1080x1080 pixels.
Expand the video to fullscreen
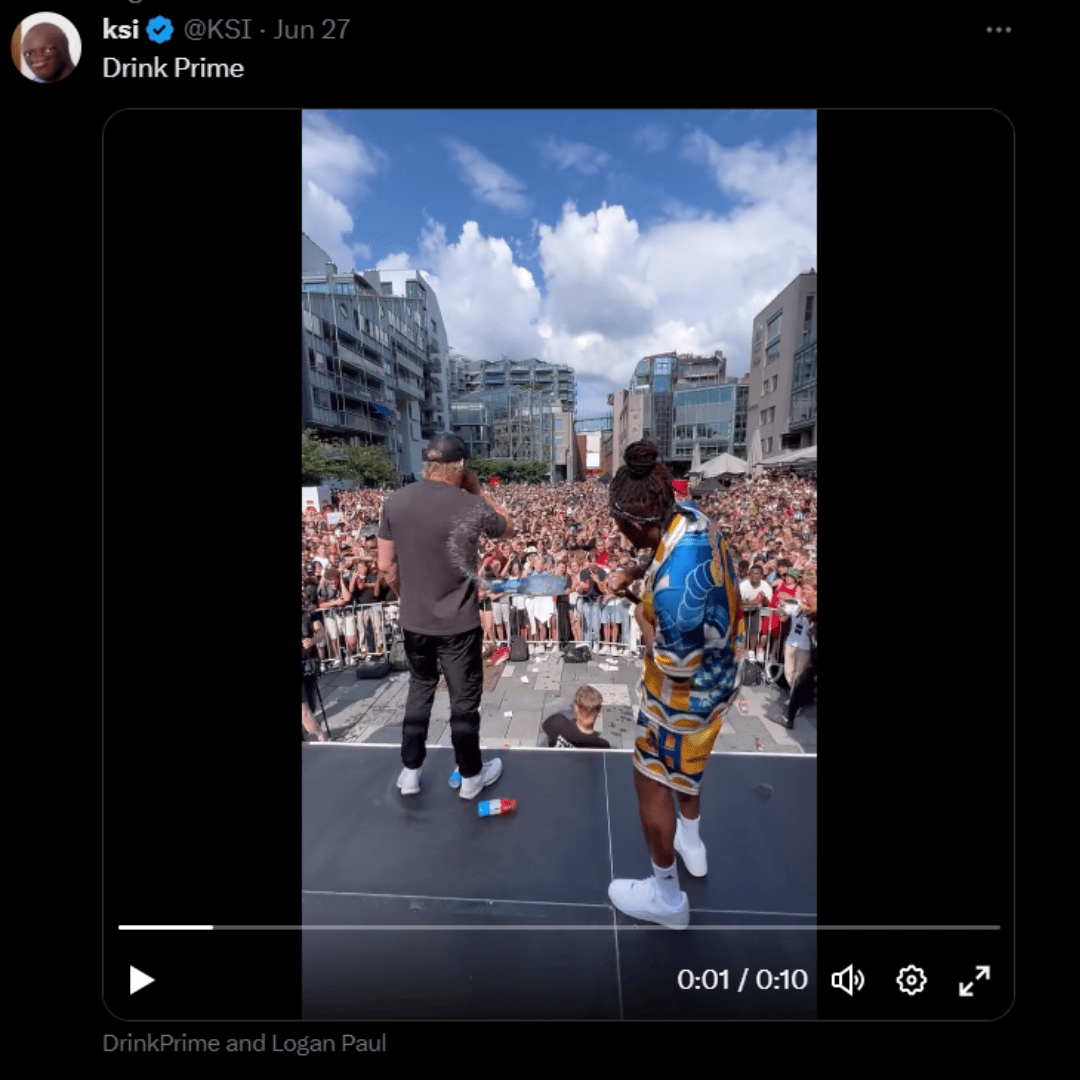[x=975, y=979]
